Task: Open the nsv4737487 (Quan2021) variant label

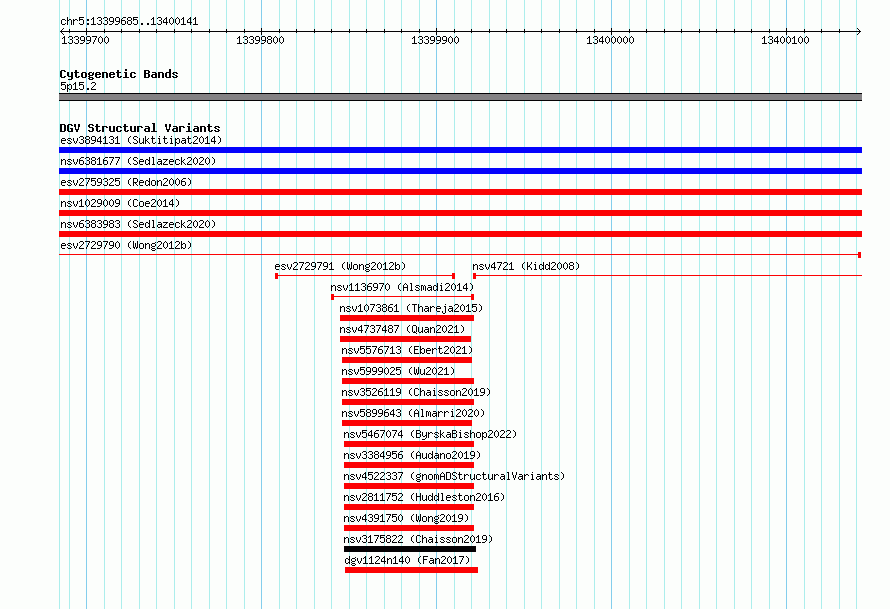Action: coord(402,329)
